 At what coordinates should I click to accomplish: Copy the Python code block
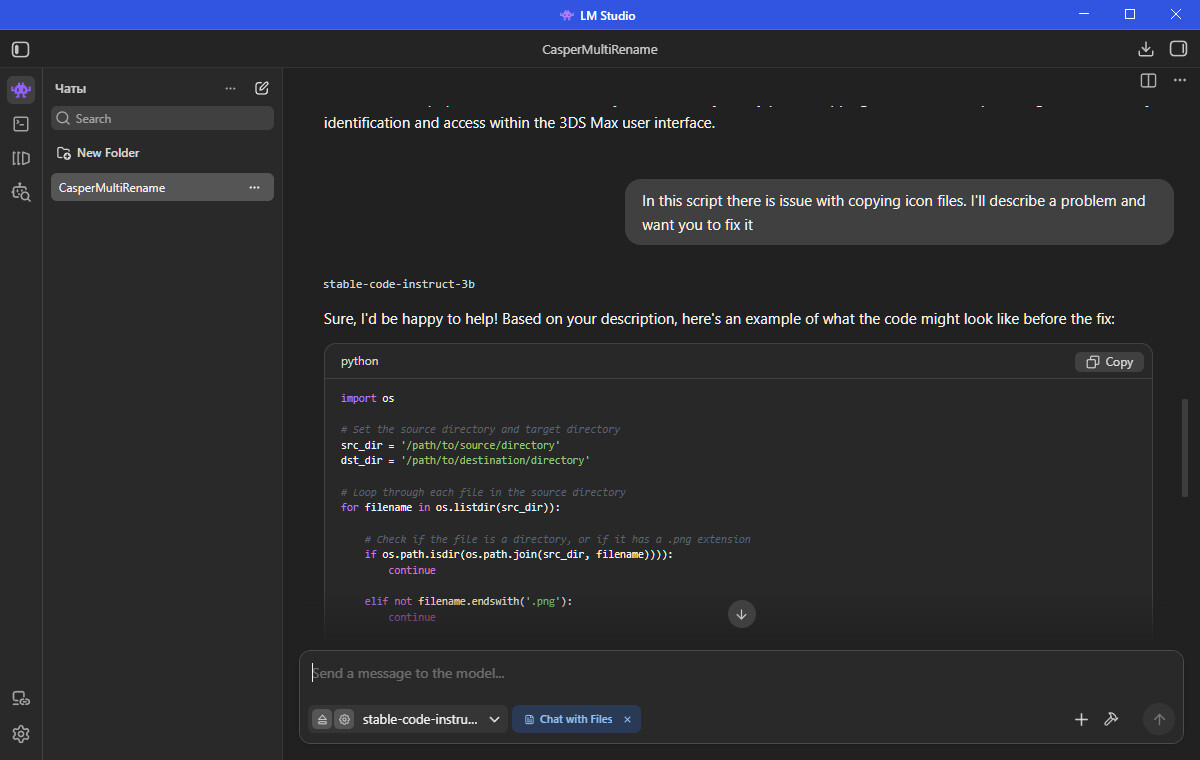1109,362
